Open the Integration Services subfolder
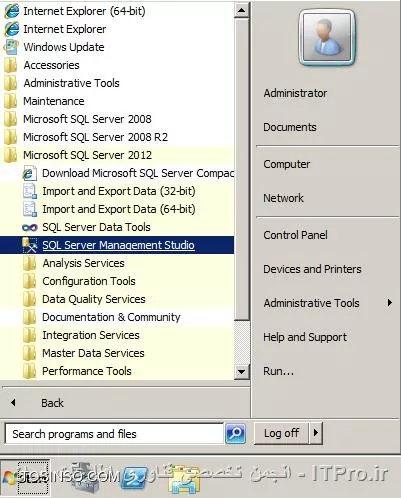This screenshot has width=401, height=498. pos(117,335)
